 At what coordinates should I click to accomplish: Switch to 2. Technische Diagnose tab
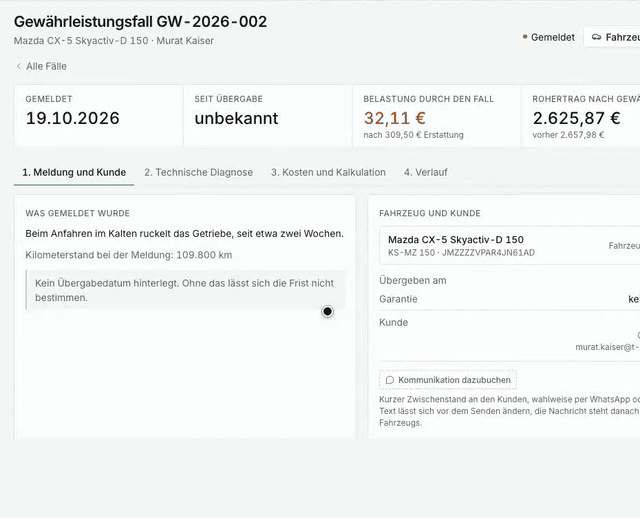pos(198,172)
